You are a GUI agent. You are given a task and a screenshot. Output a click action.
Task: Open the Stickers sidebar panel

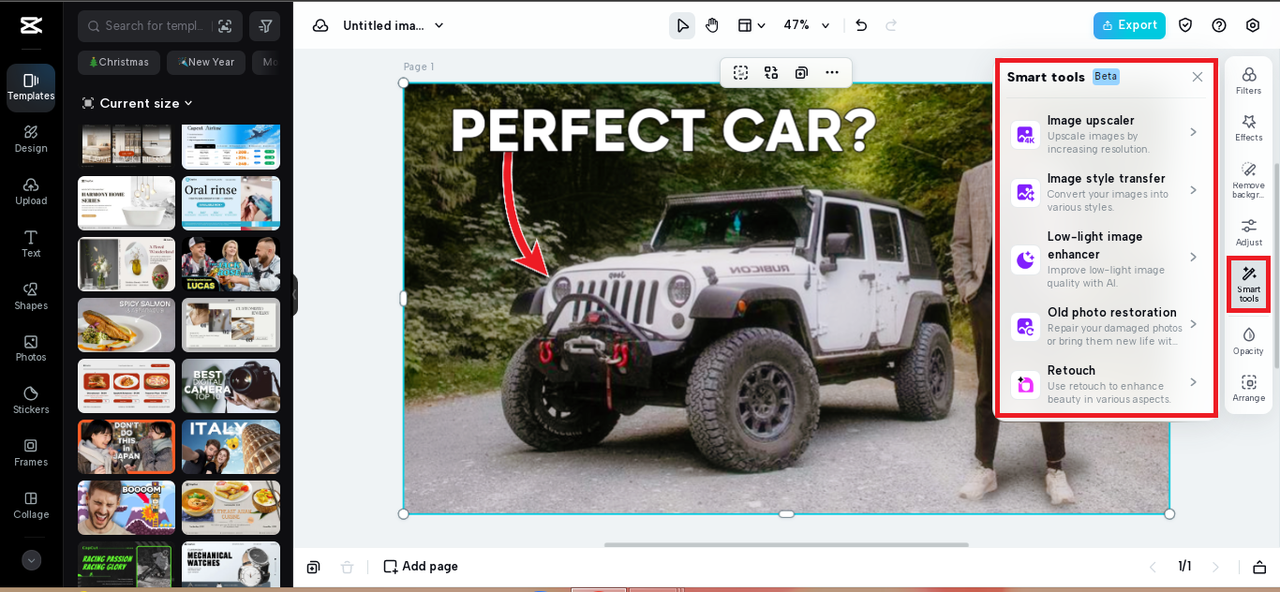[x=31, y=400]
